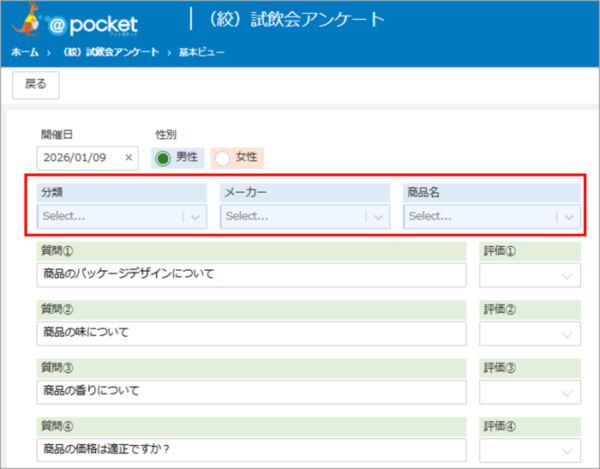Expand the 評価① dropdown
The height and width of the screenshot is (469, 600).
(x=530, y=276)
